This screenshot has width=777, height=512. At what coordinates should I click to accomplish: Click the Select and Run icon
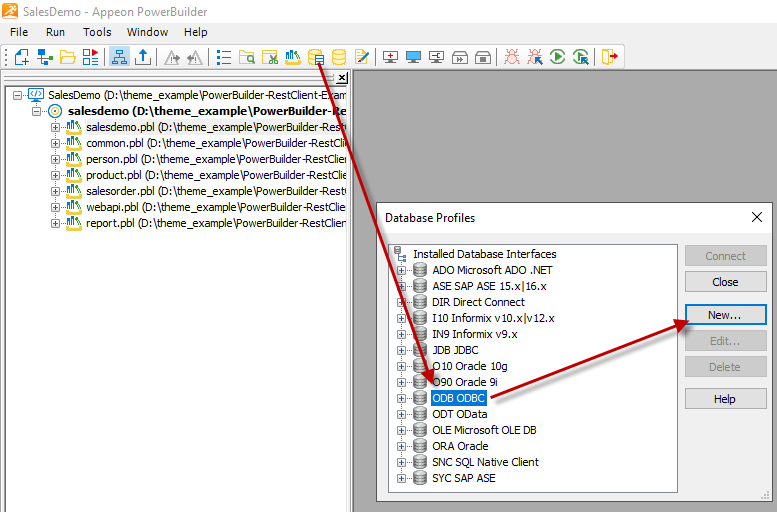[x=581, y=57]
